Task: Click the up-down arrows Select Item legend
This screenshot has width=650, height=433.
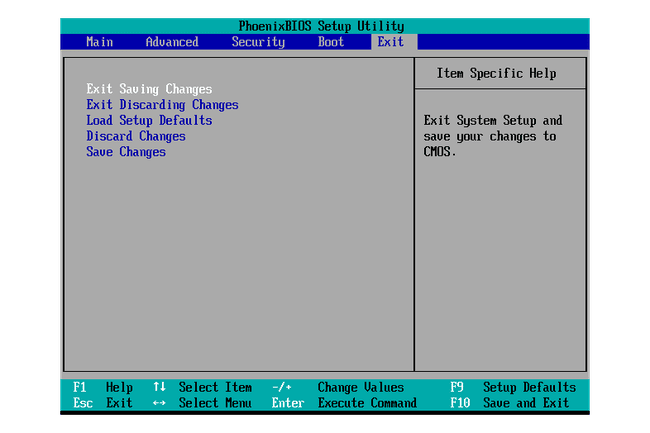Action: tap(202, 387)
